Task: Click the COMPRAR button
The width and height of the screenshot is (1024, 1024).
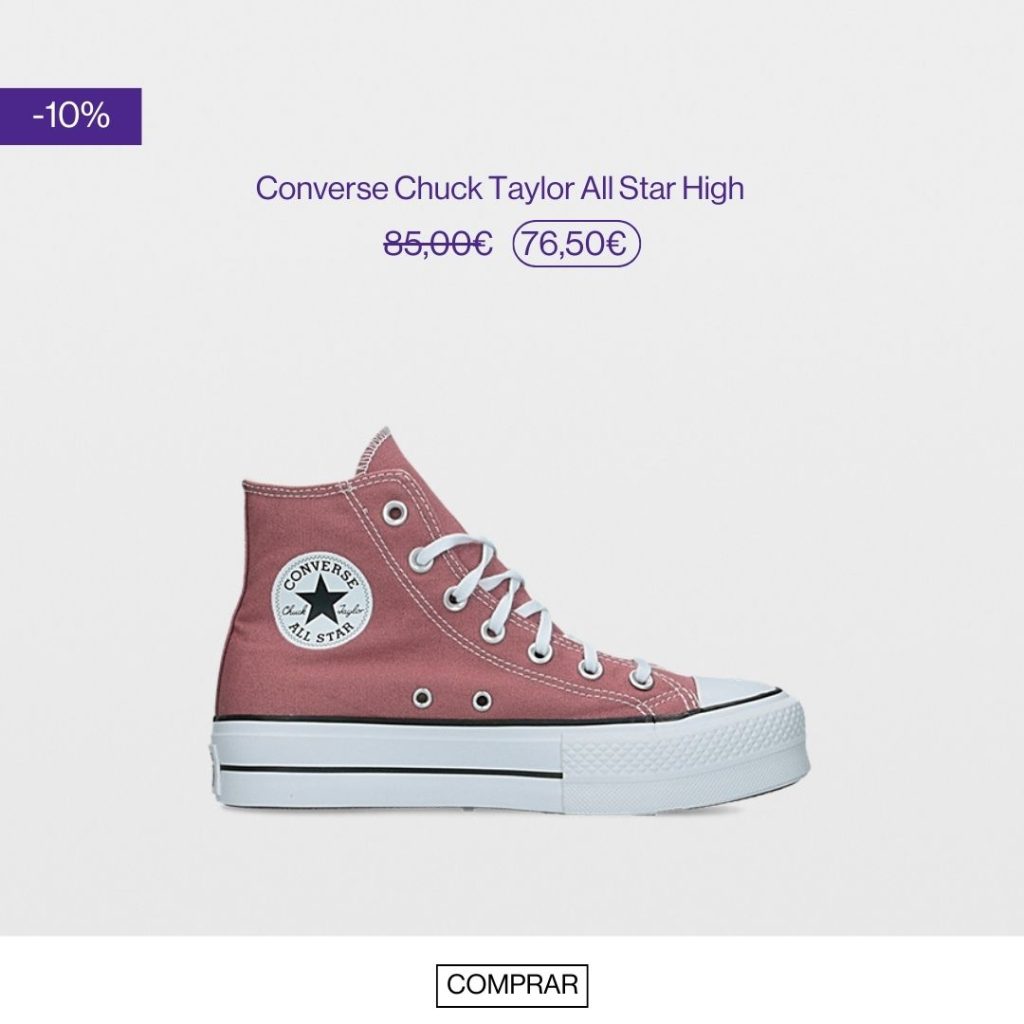Action: (511, 984)
